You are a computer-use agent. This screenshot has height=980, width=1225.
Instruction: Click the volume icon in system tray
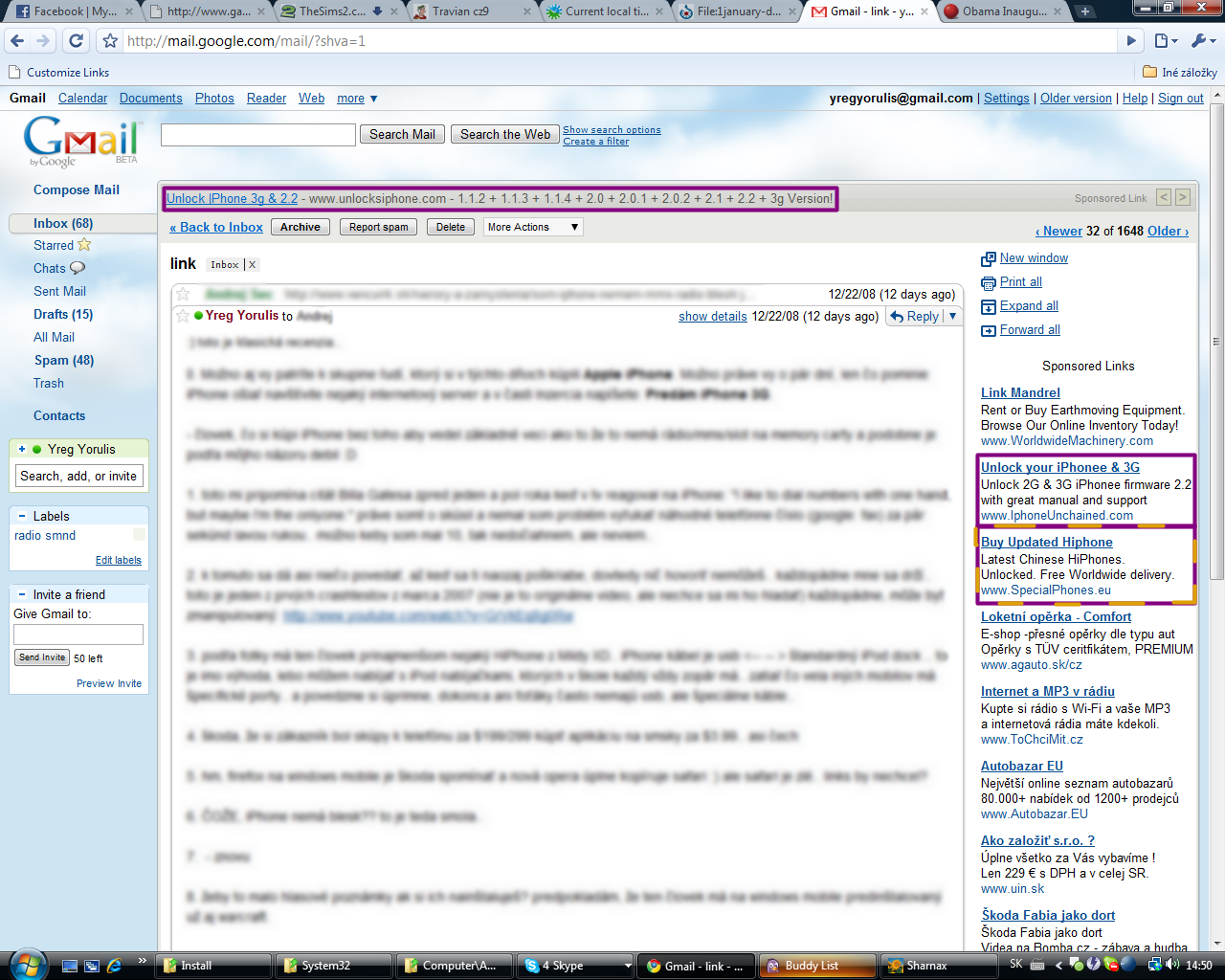coord(1173,965)
